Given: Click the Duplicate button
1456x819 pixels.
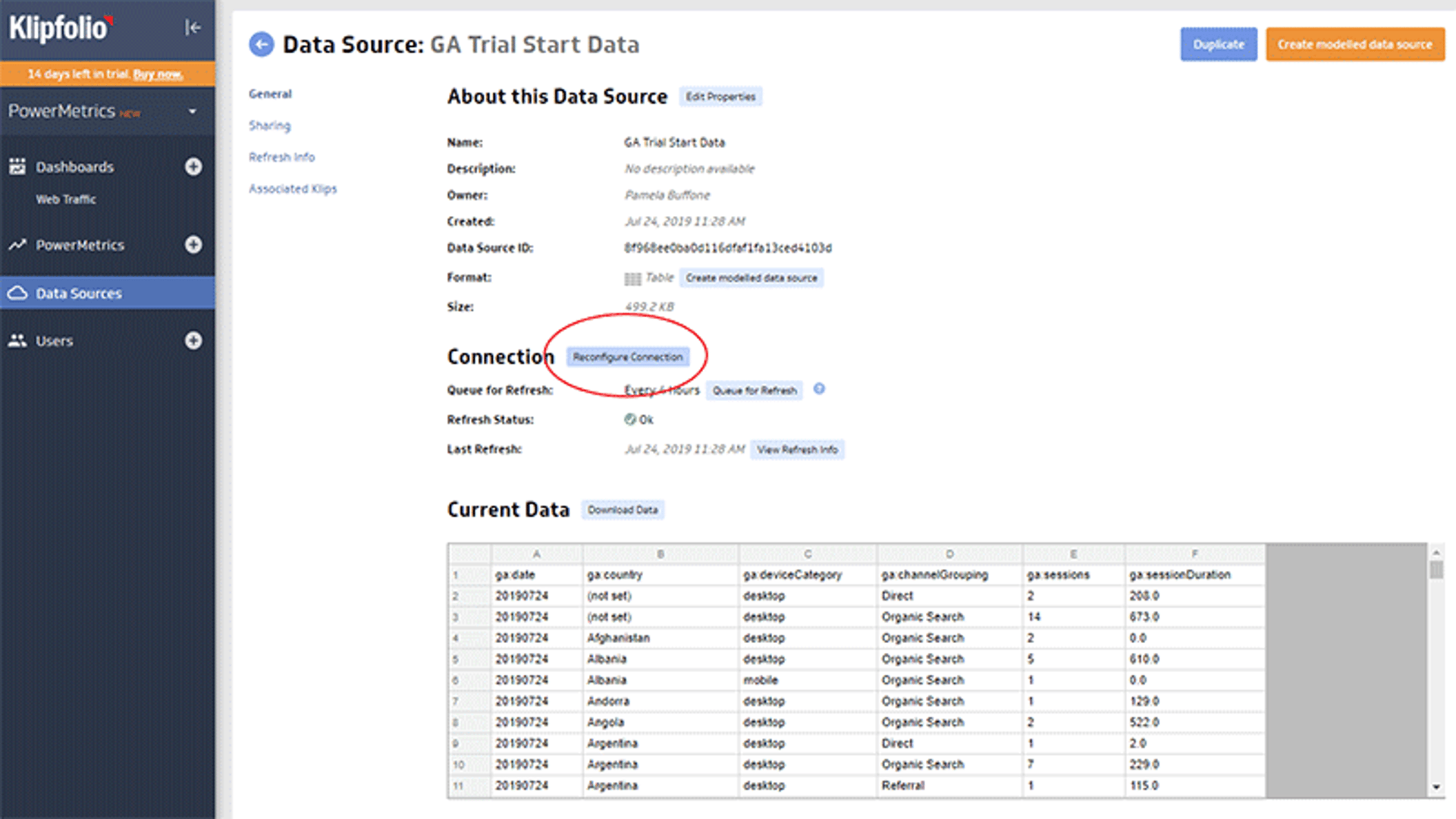Looking at the screenshot, I should pyautogui.click(x=1218, y=44).
